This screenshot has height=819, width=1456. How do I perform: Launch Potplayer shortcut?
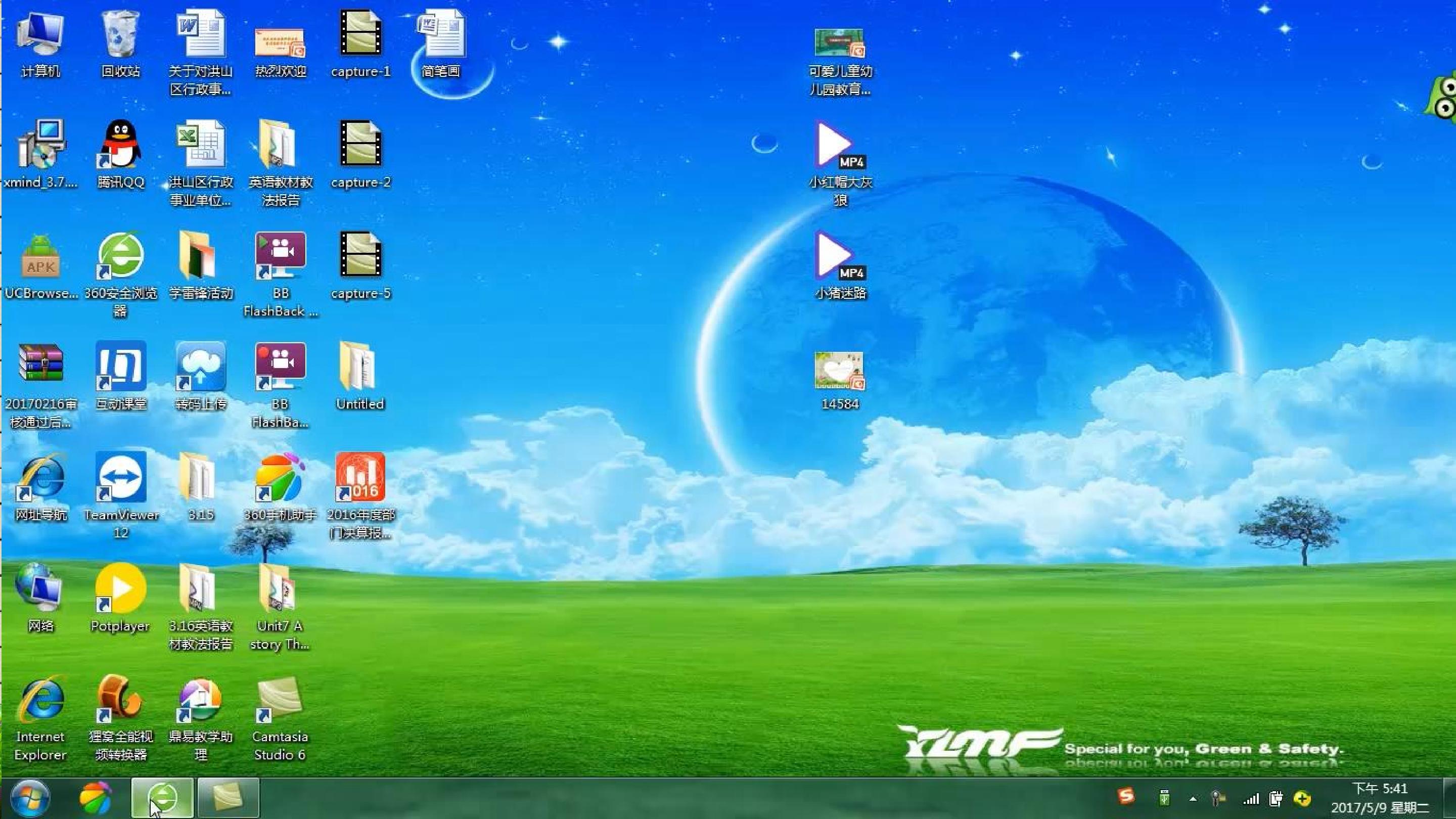(x=120, y=598)
